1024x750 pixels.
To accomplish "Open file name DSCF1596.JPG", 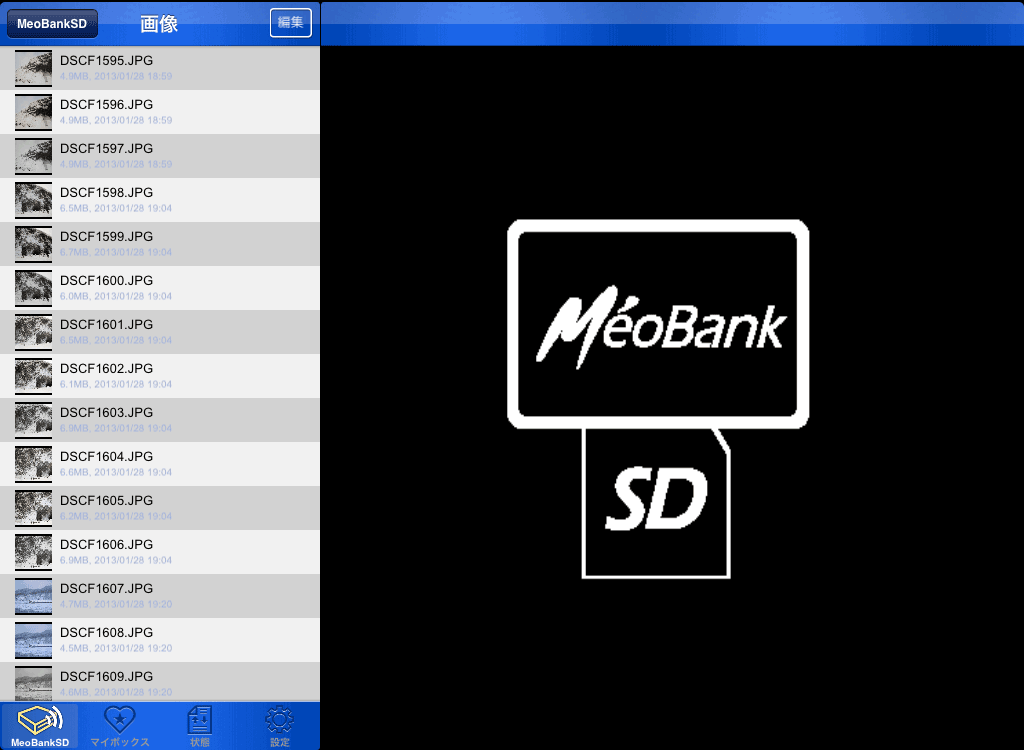I will click(x=106, y=105).
